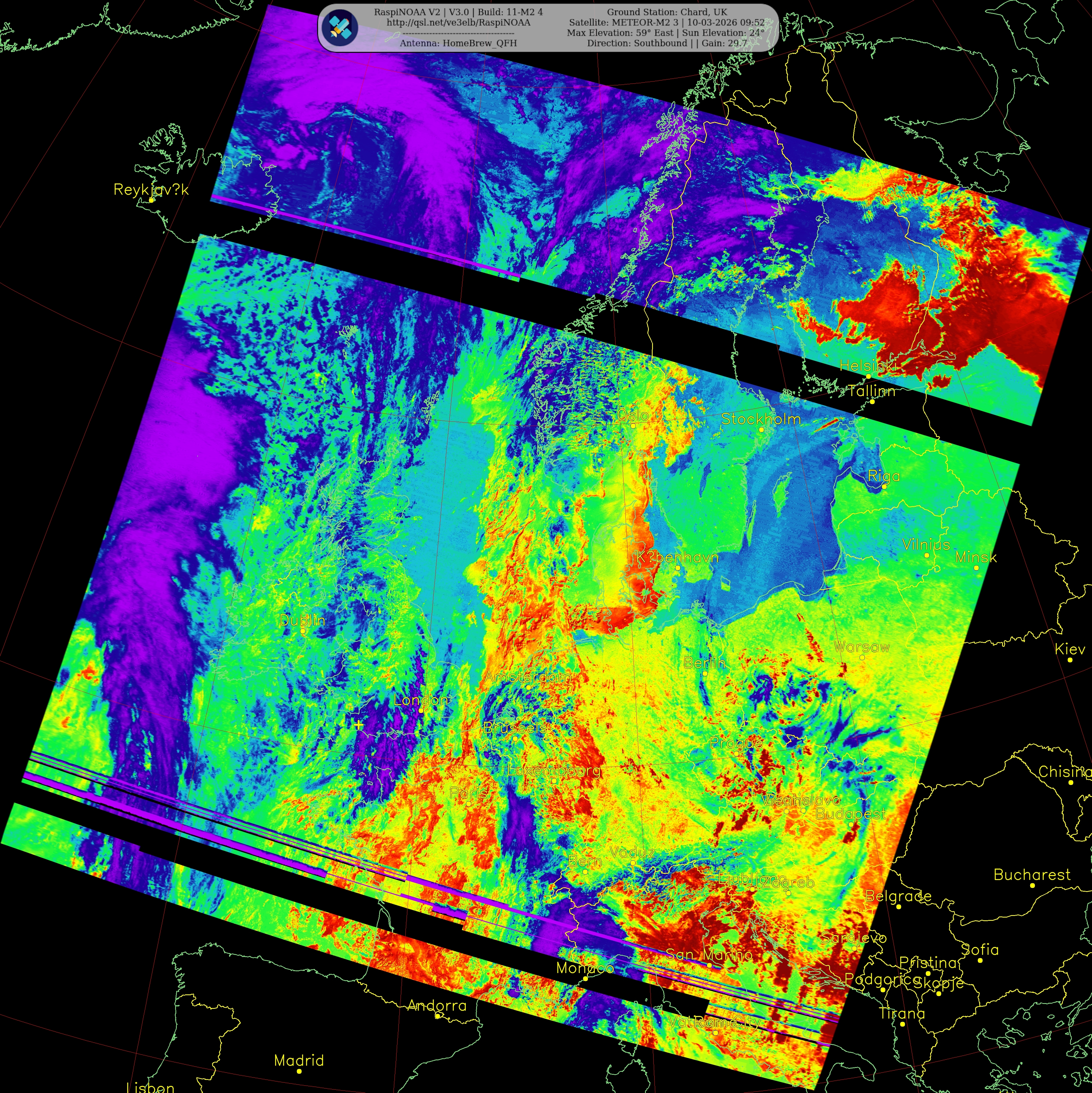Open the qsl.net RaspiNOAA URL
The height and width of the screenshot is (1093, 1092).
(458, 23)
